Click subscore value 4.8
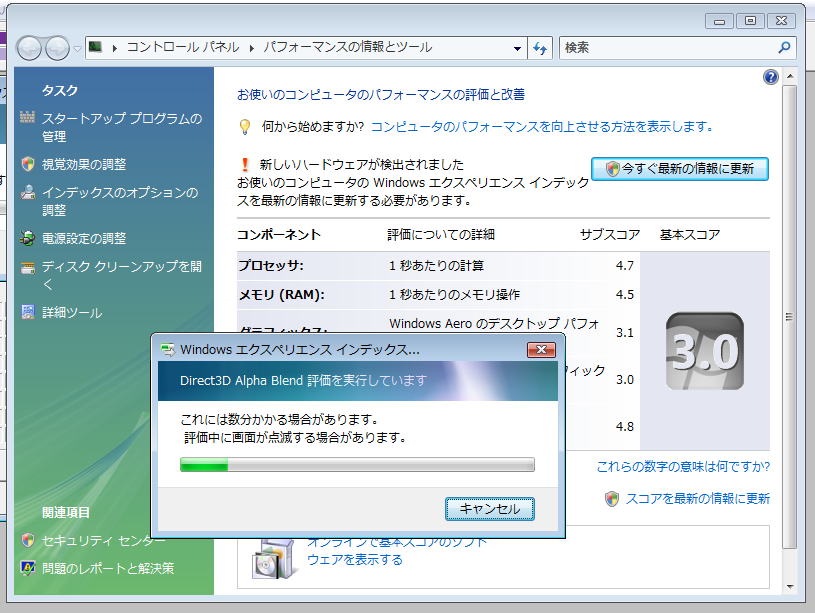Image resolution: width=815 pixels, height=613 pixels. [x=625, y=427]
